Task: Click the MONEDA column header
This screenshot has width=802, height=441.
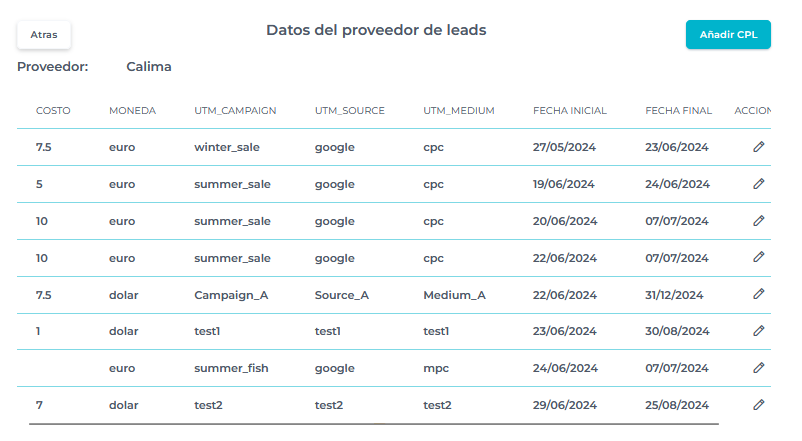Action: (132, 110)
